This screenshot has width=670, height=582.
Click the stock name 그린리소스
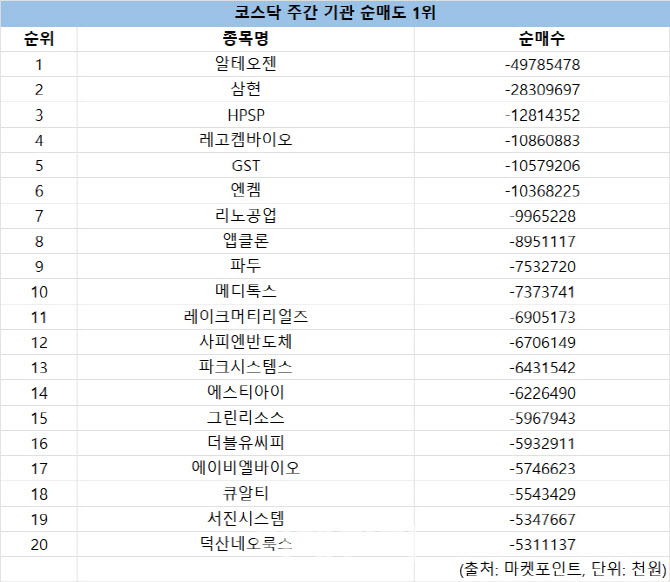coord(246,417)
